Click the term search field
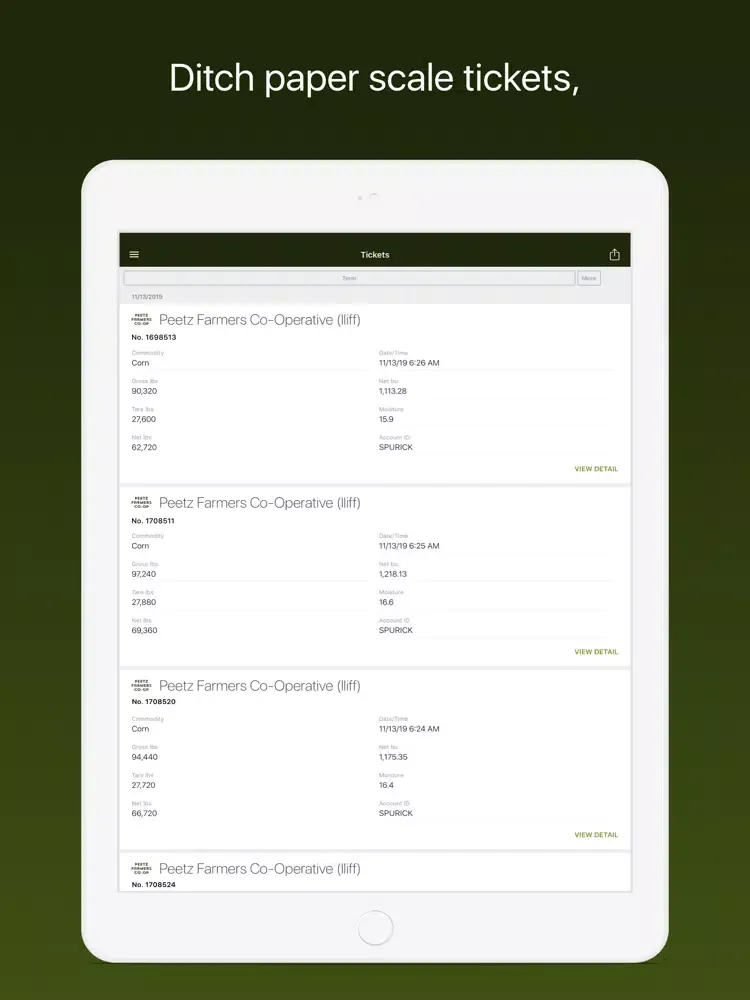 tap(349, 278)
